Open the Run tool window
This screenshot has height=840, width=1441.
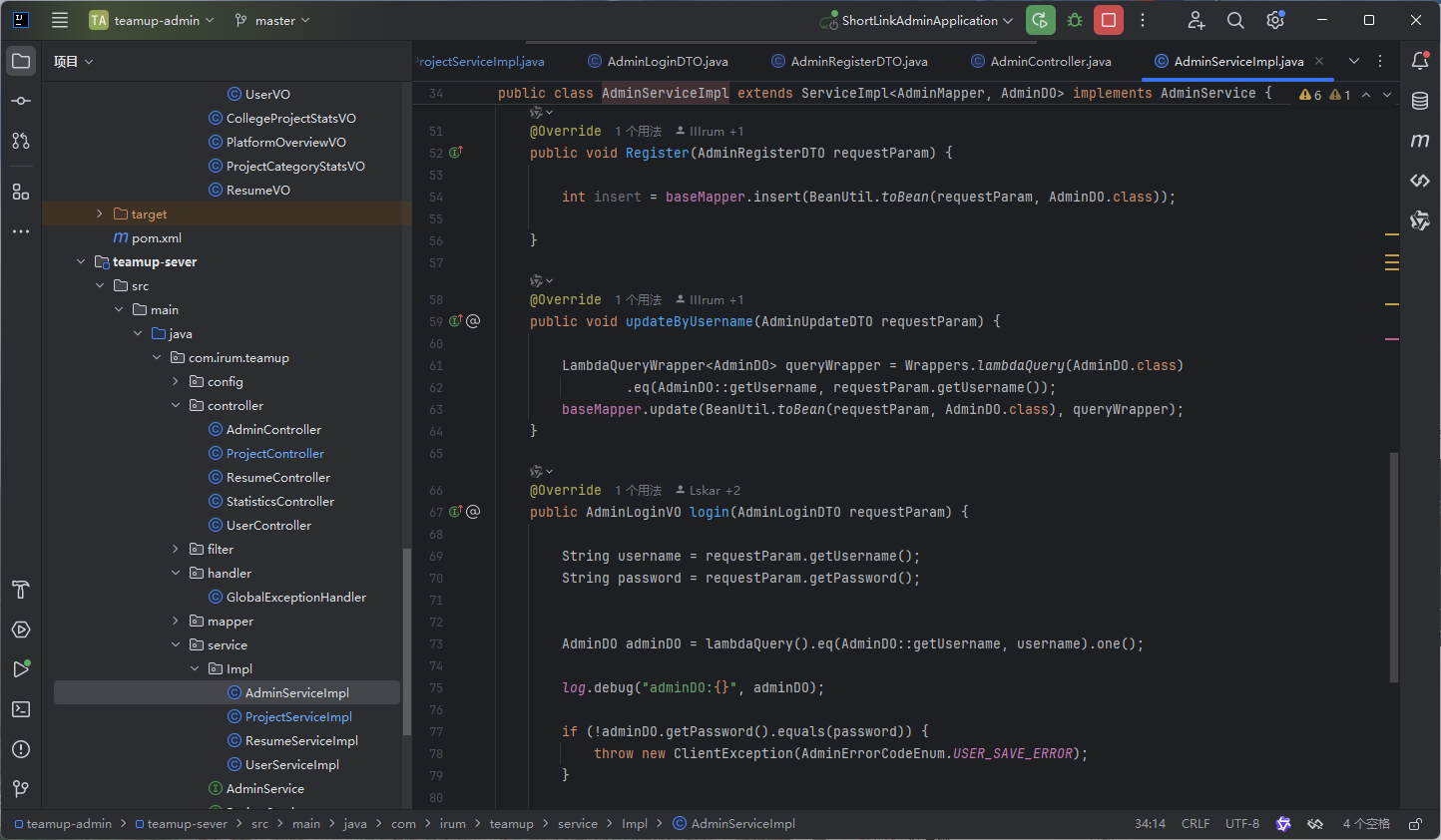(x=21, y=669)
